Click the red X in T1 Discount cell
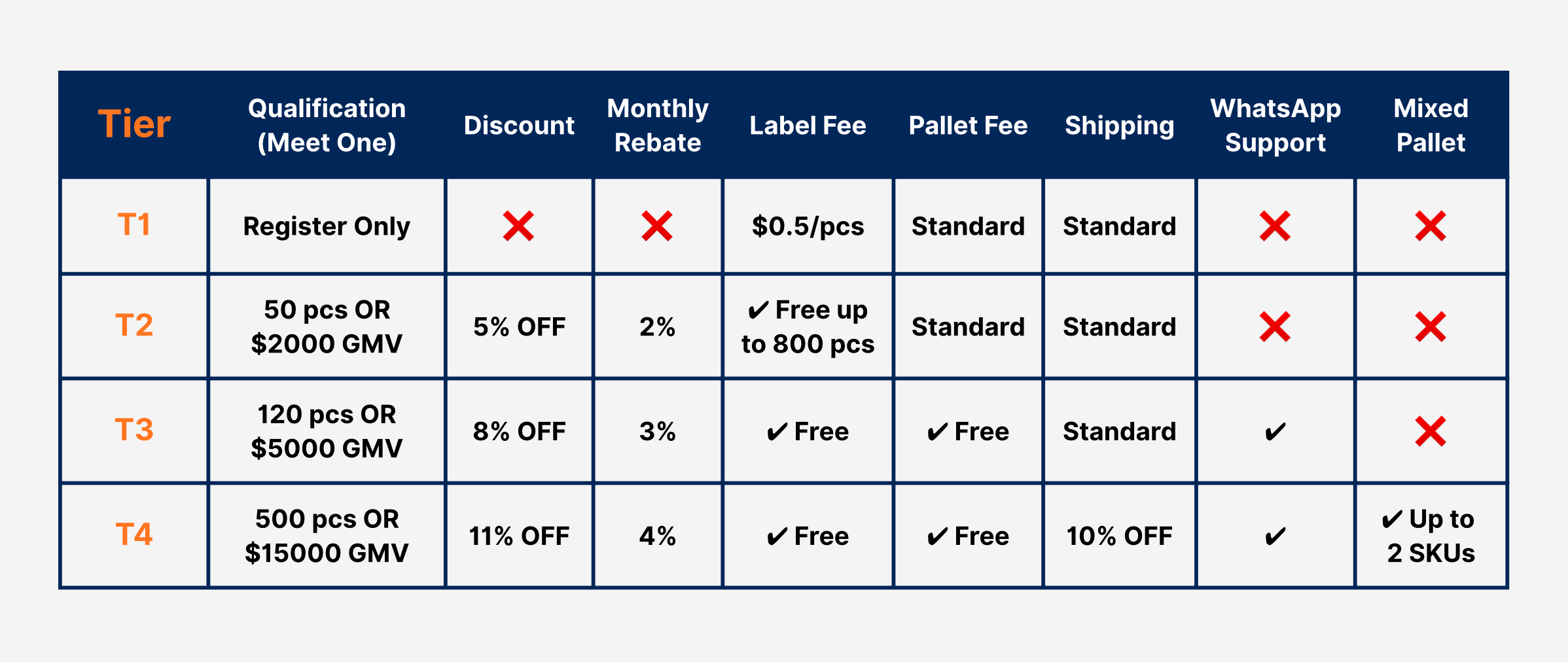 (x=518, y=226)
